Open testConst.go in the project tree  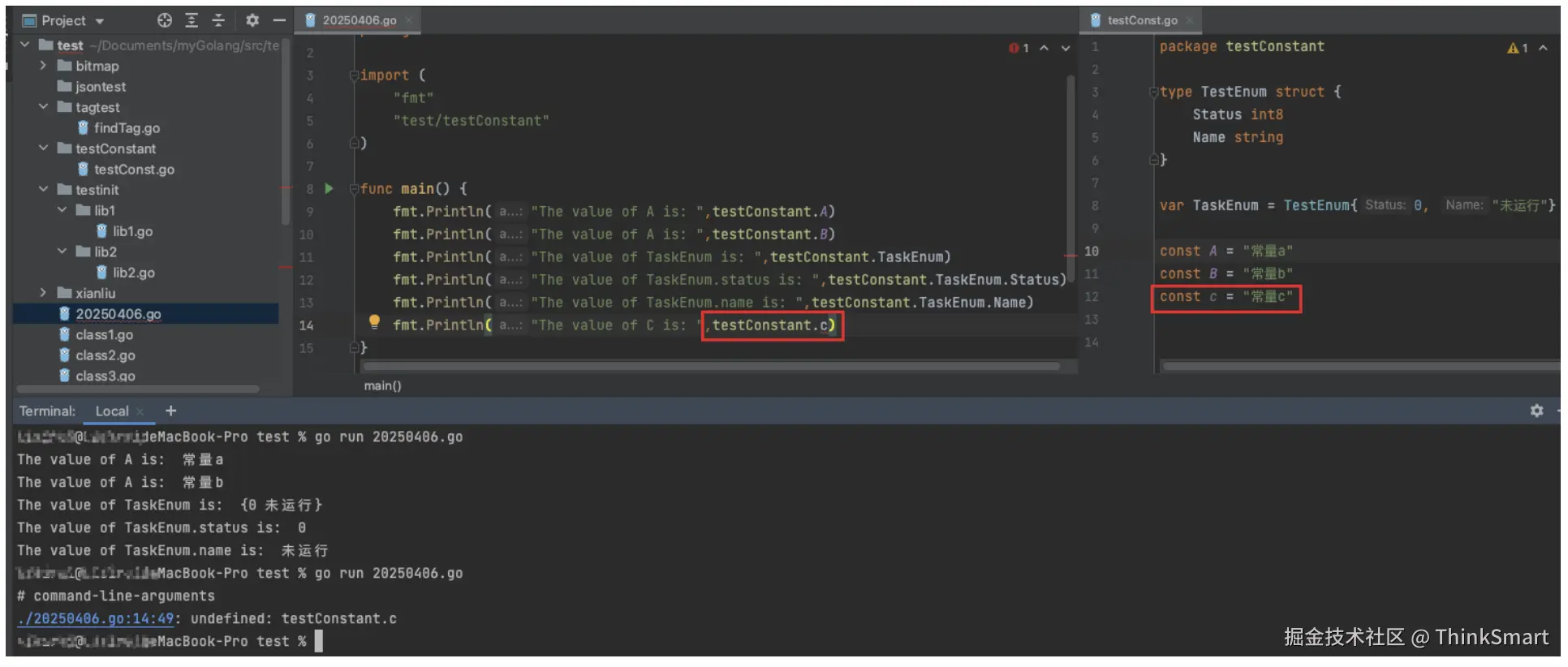point(134,170)
